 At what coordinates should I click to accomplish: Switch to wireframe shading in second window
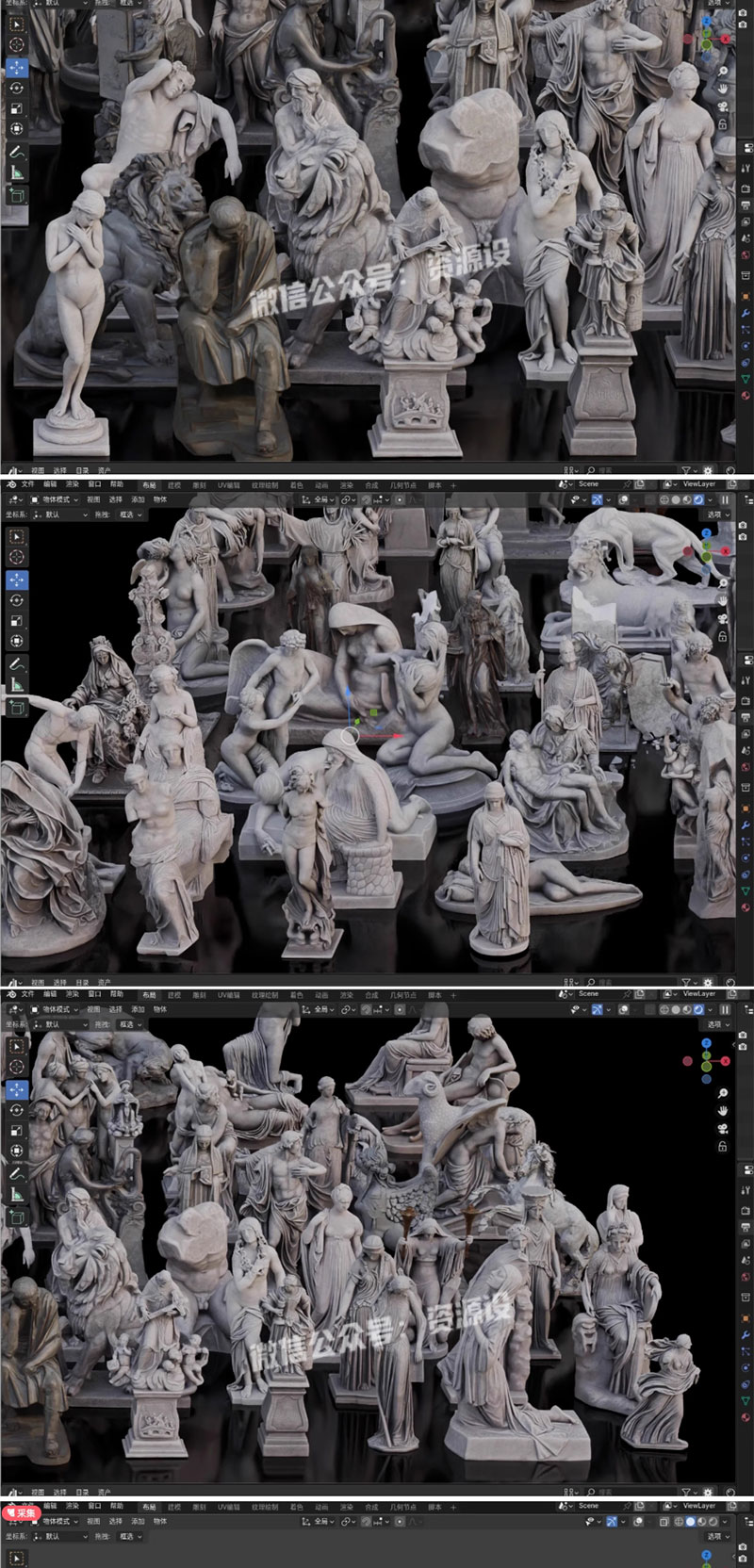pyautogui.click(x=664, y=500)
